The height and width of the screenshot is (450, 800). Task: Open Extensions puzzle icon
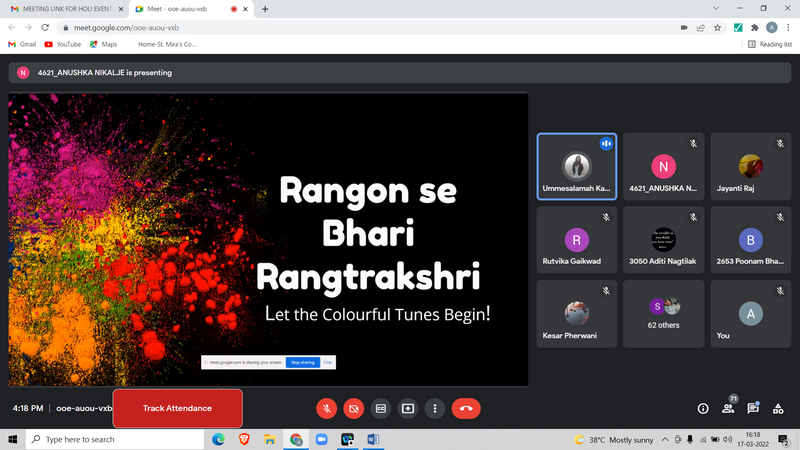(x=755, y=28)
